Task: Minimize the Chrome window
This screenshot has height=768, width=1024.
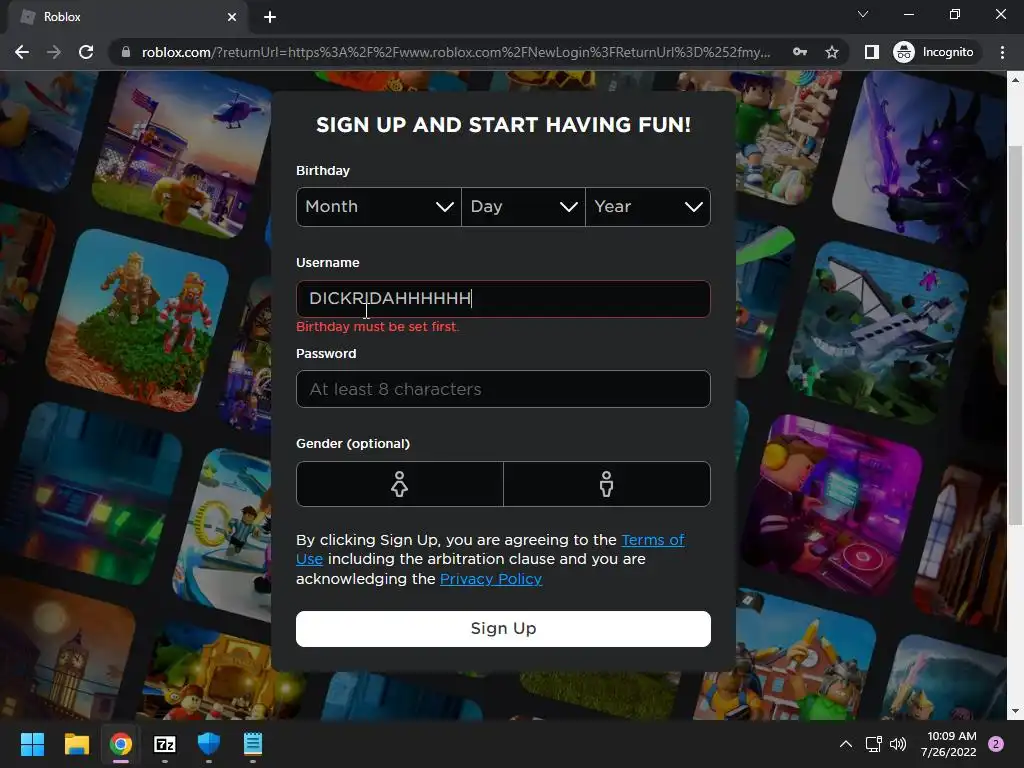Action: tap(908, 14)
